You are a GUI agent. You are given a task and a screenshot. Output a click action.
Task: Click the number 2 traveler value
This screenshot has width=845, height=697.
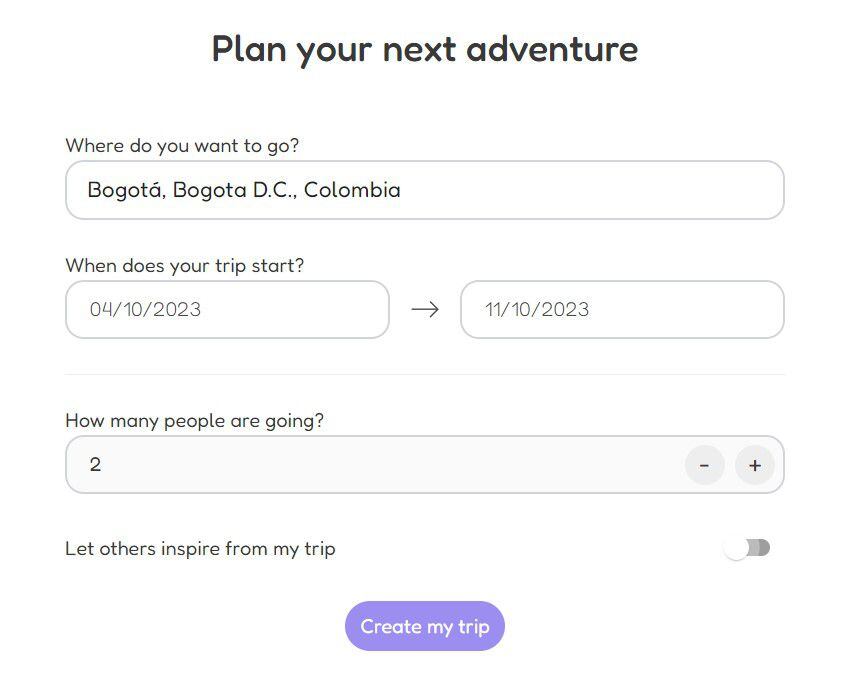tap(95, 465)
